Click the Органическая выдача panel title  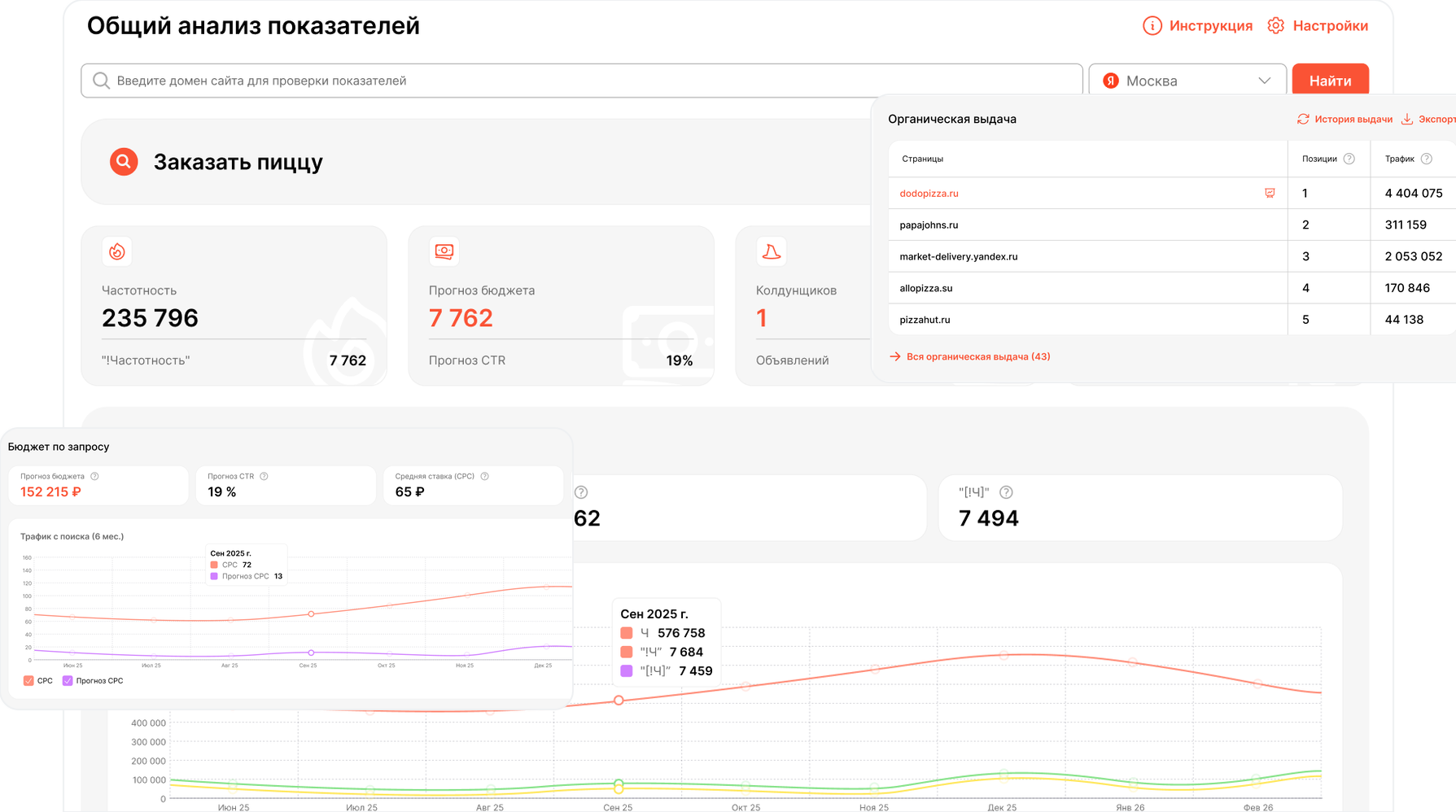[952, 119]
